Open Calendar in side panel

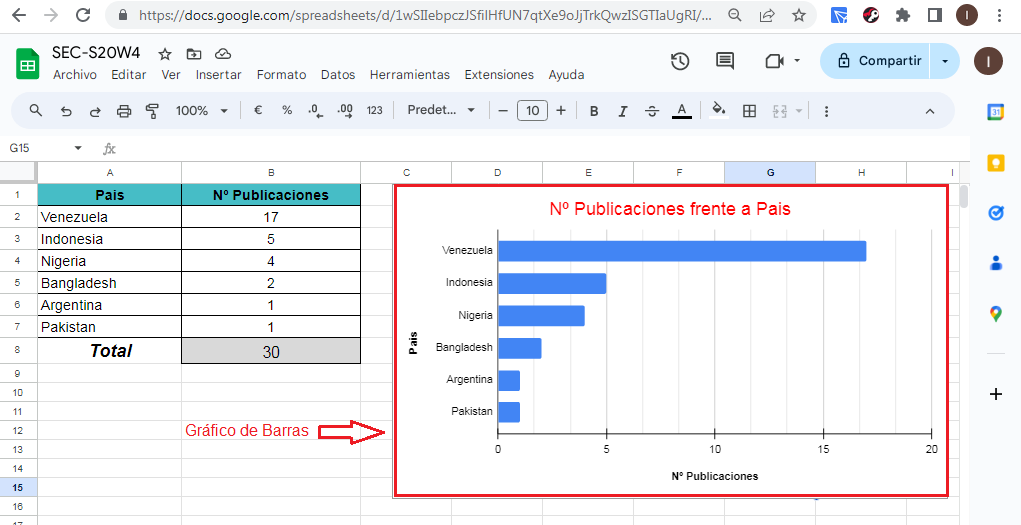996,112
